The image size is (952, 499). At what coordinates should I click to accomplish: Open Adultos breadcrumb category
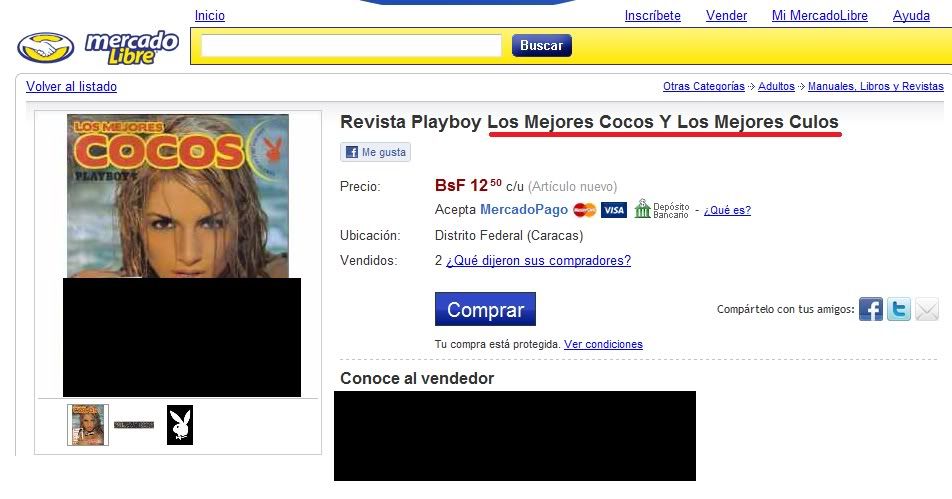click(x=776, y=86)
